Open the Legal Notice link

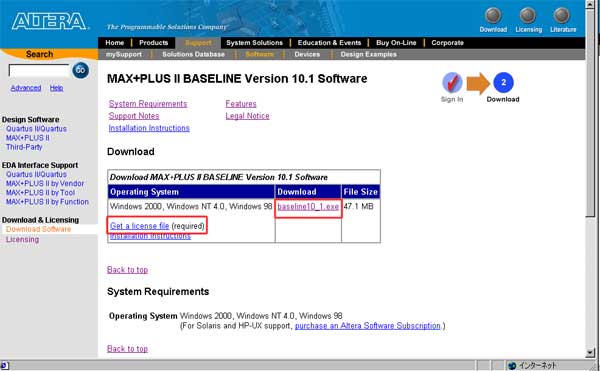tap(247, 116)
